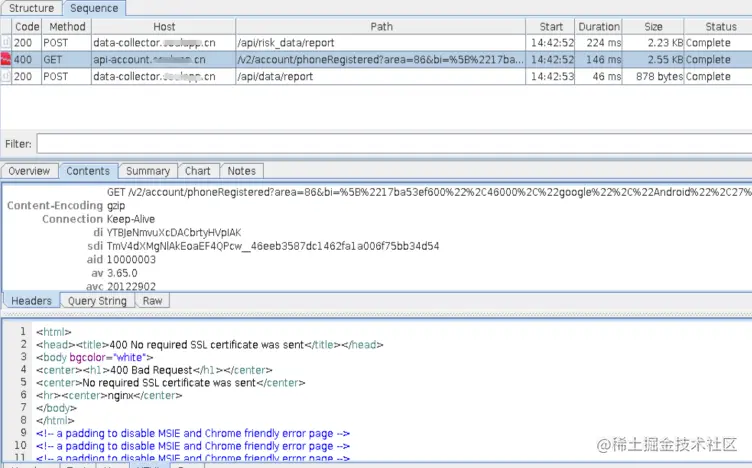Screen dimensions: 752x468
Task: Click the nginx center line
Action: point(109,396)
